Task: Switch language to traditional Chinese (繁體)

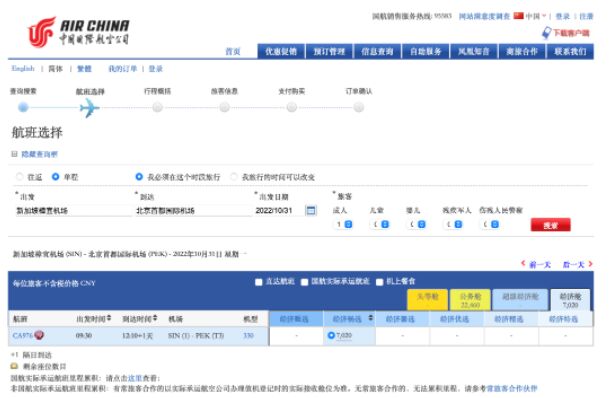Action: point(84,69)
